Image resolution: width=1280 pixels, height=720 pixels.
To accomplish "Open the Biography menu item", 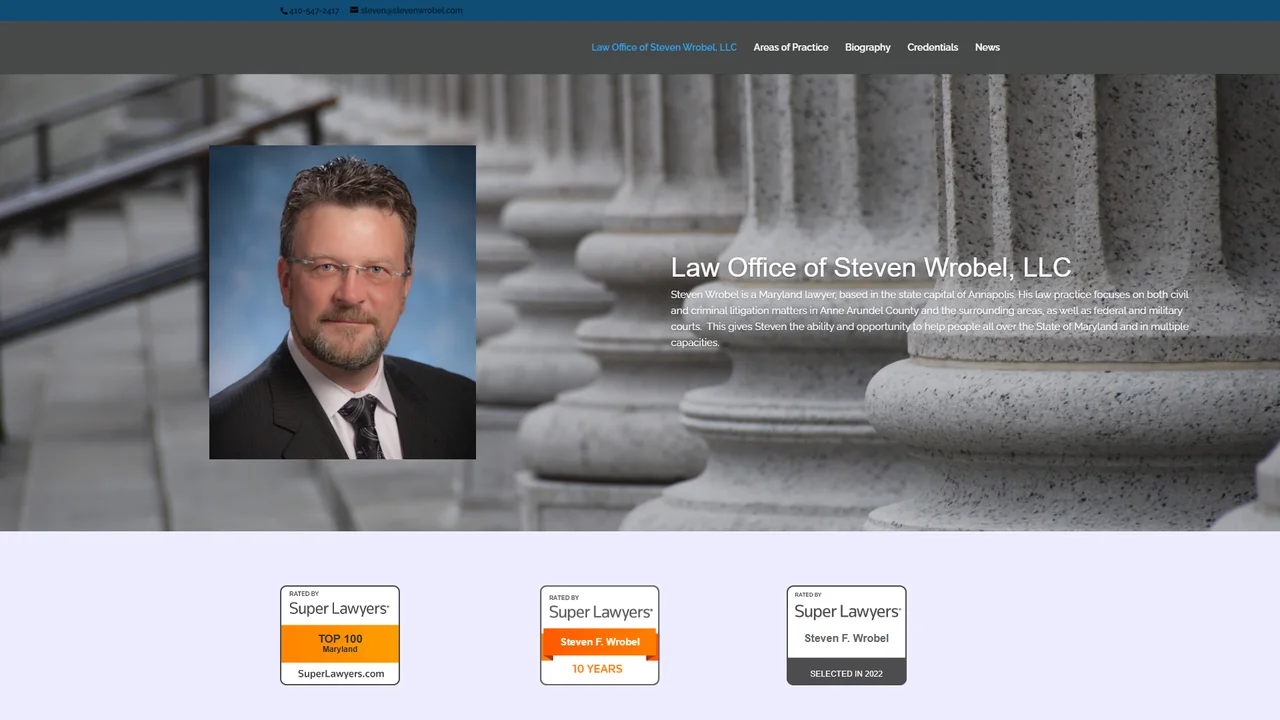I will [868, 47].
